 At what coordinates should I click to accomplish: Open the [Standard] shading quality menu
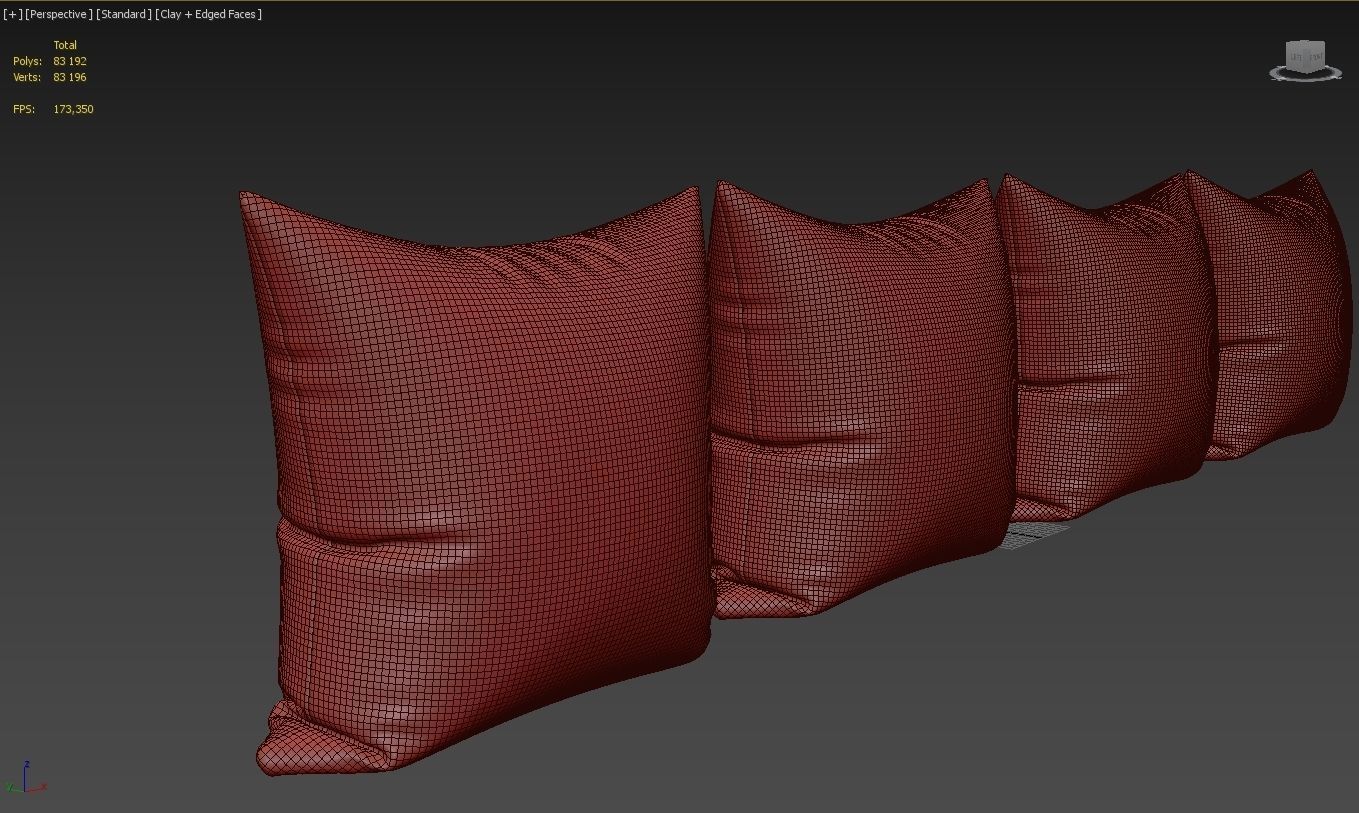pos(124,14)
